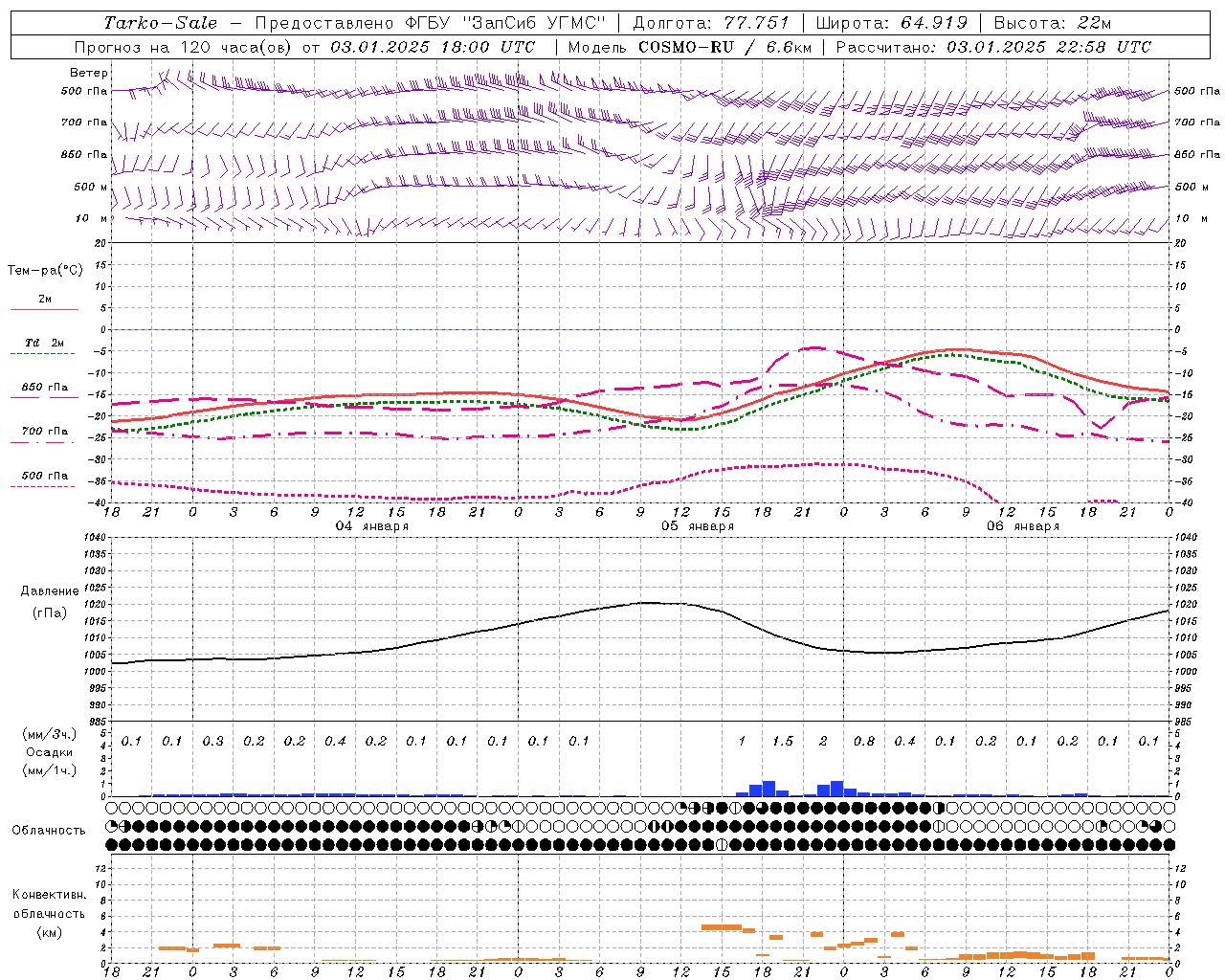Click the (мм/1ч.) unit label

click(50, 770)
